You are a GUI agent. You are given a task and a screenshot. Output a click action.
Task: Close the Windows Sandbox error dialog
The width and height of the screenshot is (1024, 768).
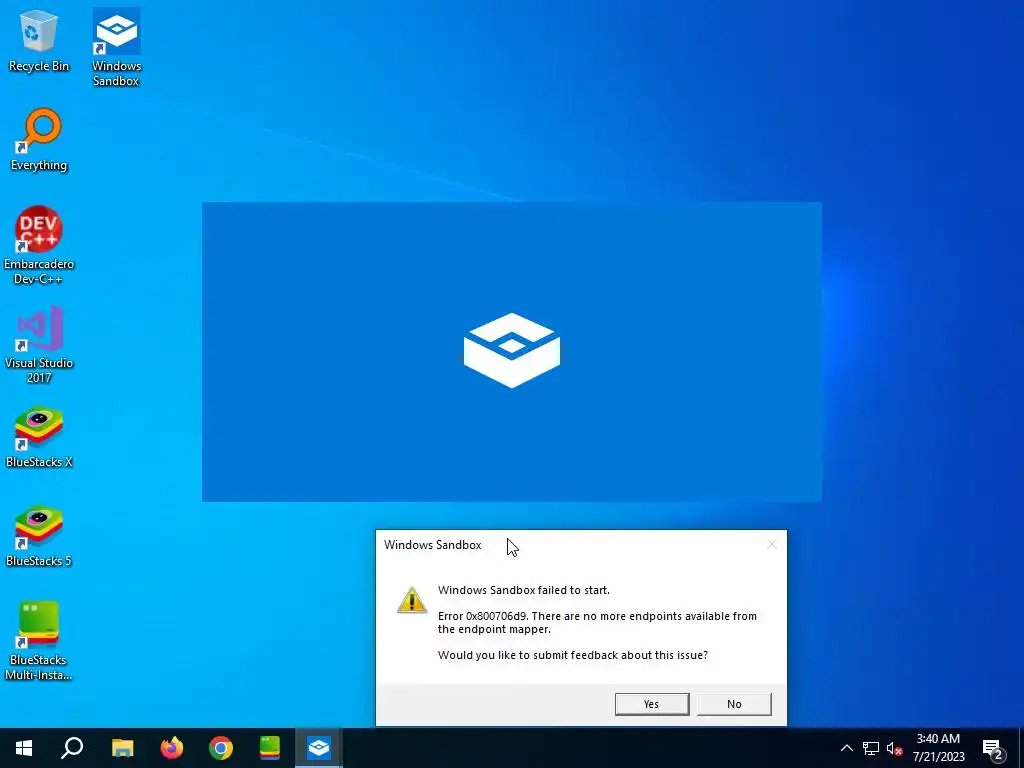[x=772, y=544]
